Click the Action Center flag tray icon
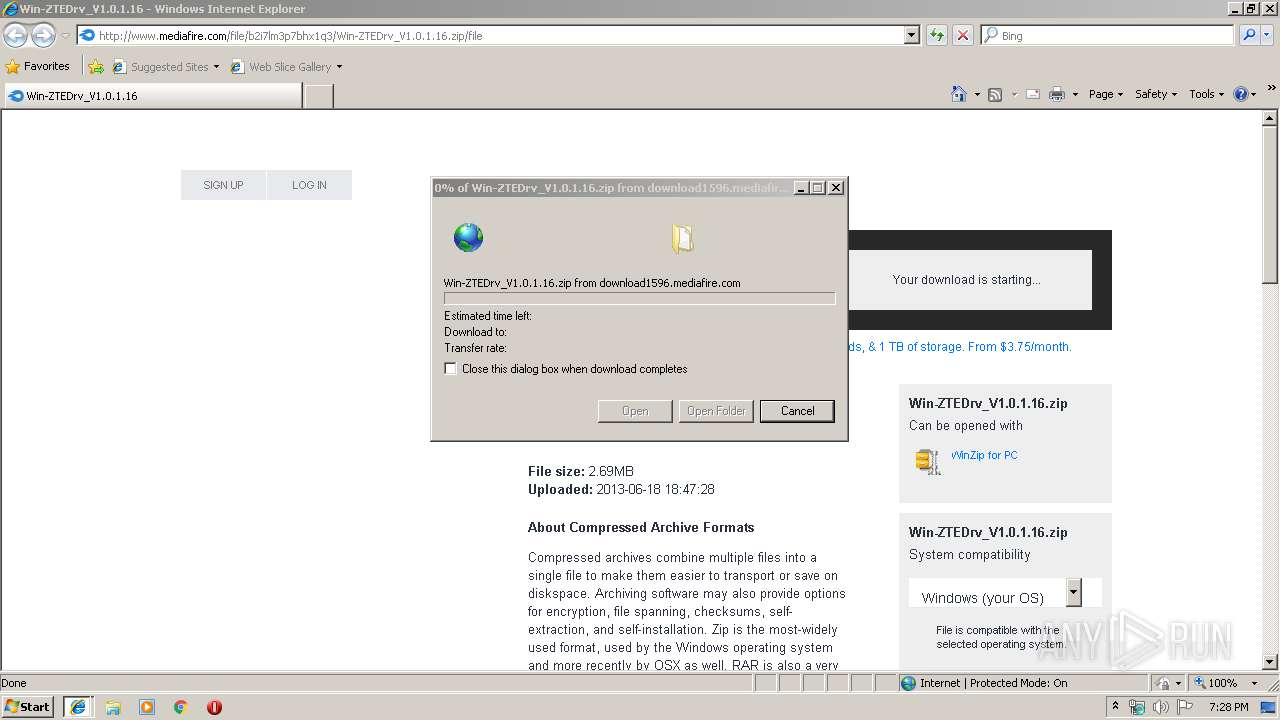 click(1184, 707)
